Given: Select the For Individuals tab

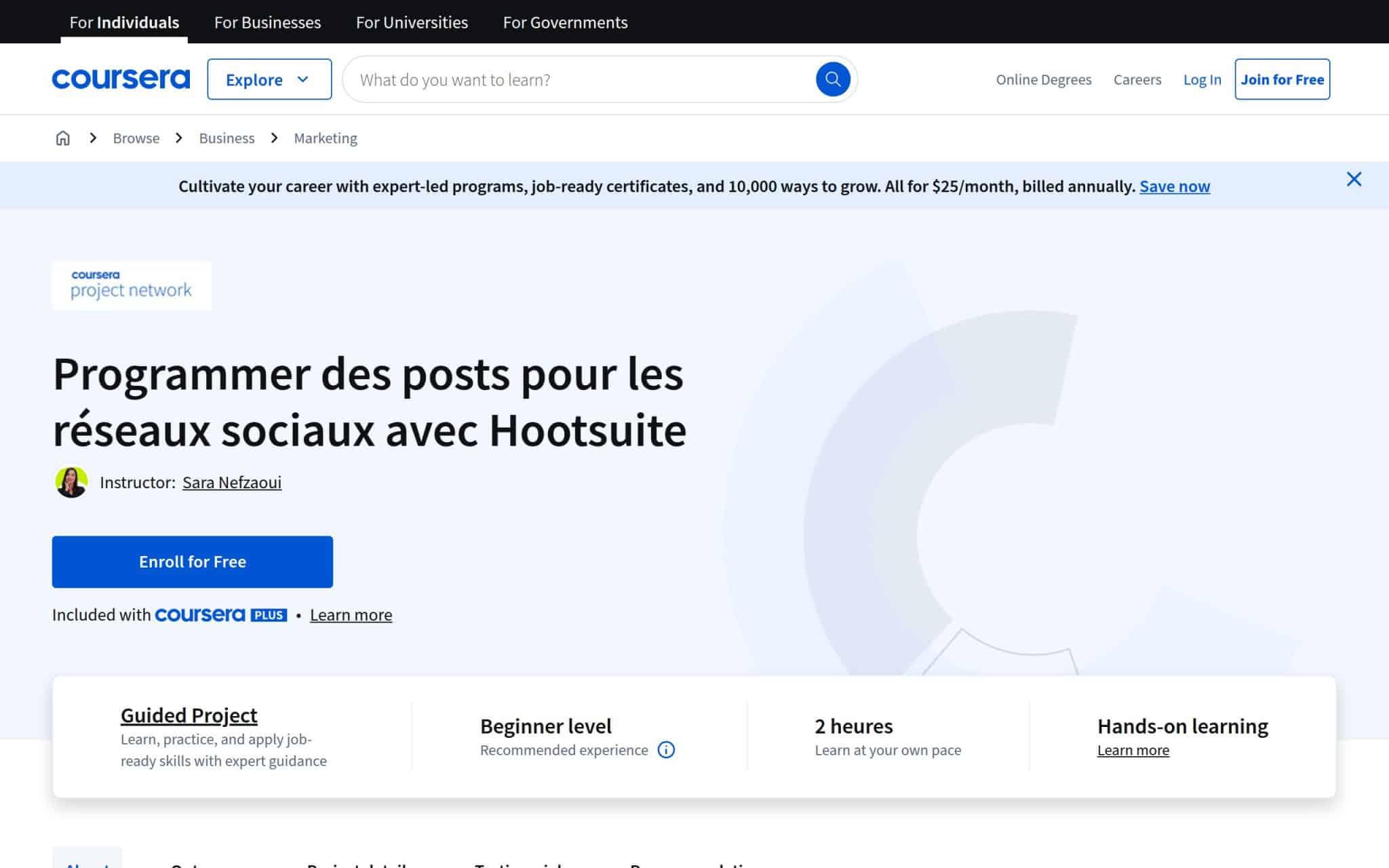Looking at the screenshot, I should click(124, 22).
